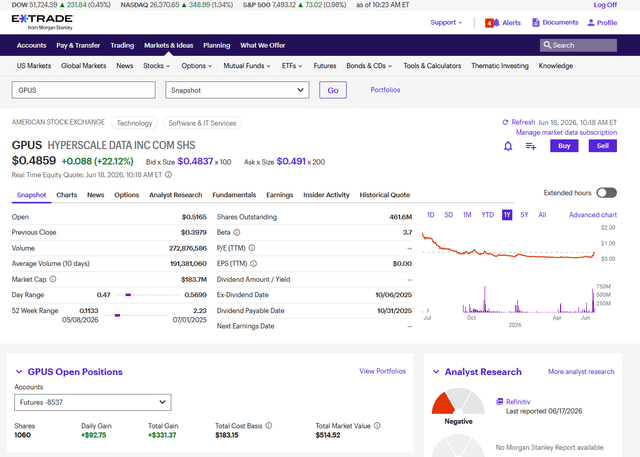
Task: Click the Go button
Action: click(333, 90)
